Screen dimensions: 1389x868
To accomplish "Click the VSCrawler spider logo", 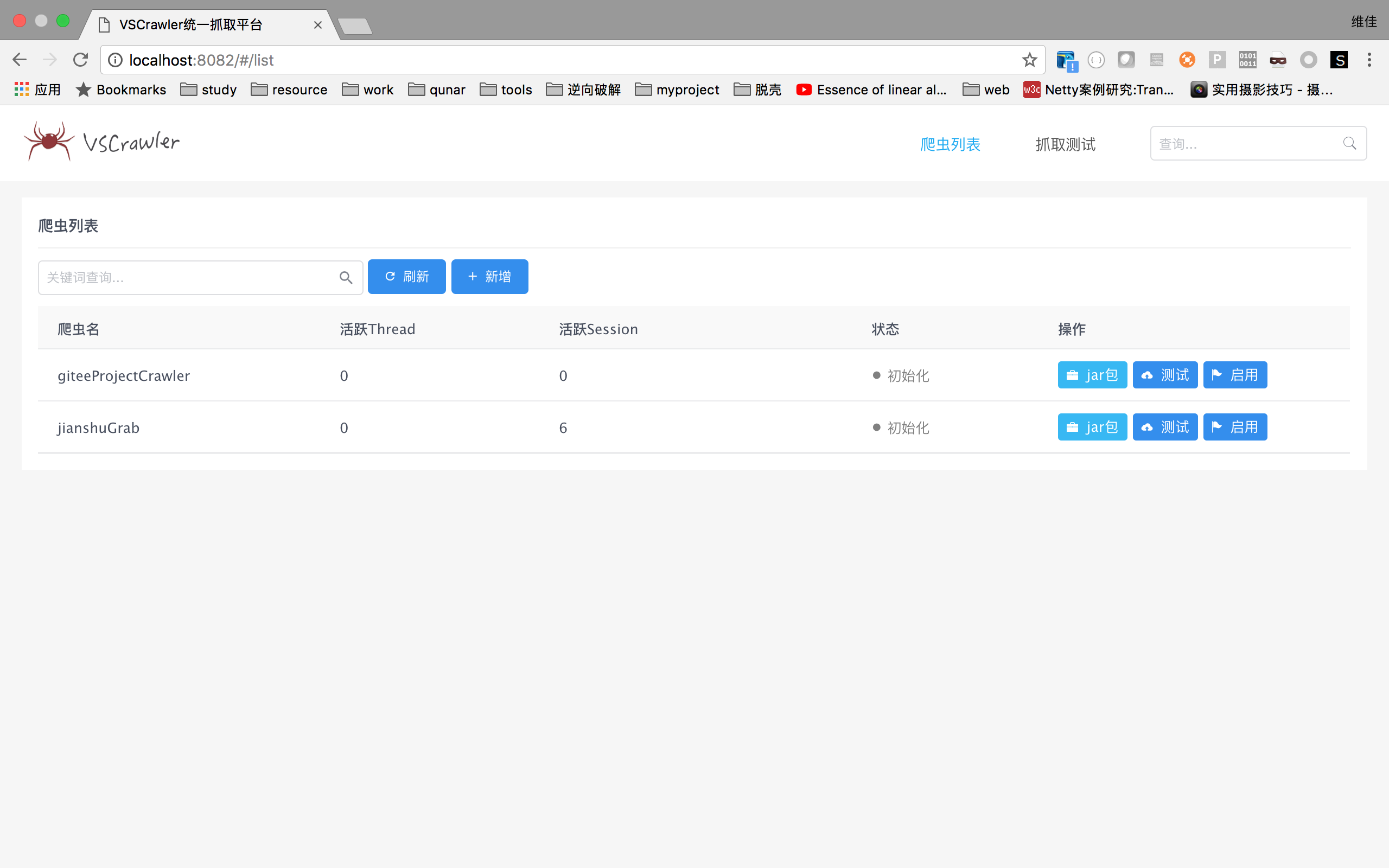I will coord(49,141).
